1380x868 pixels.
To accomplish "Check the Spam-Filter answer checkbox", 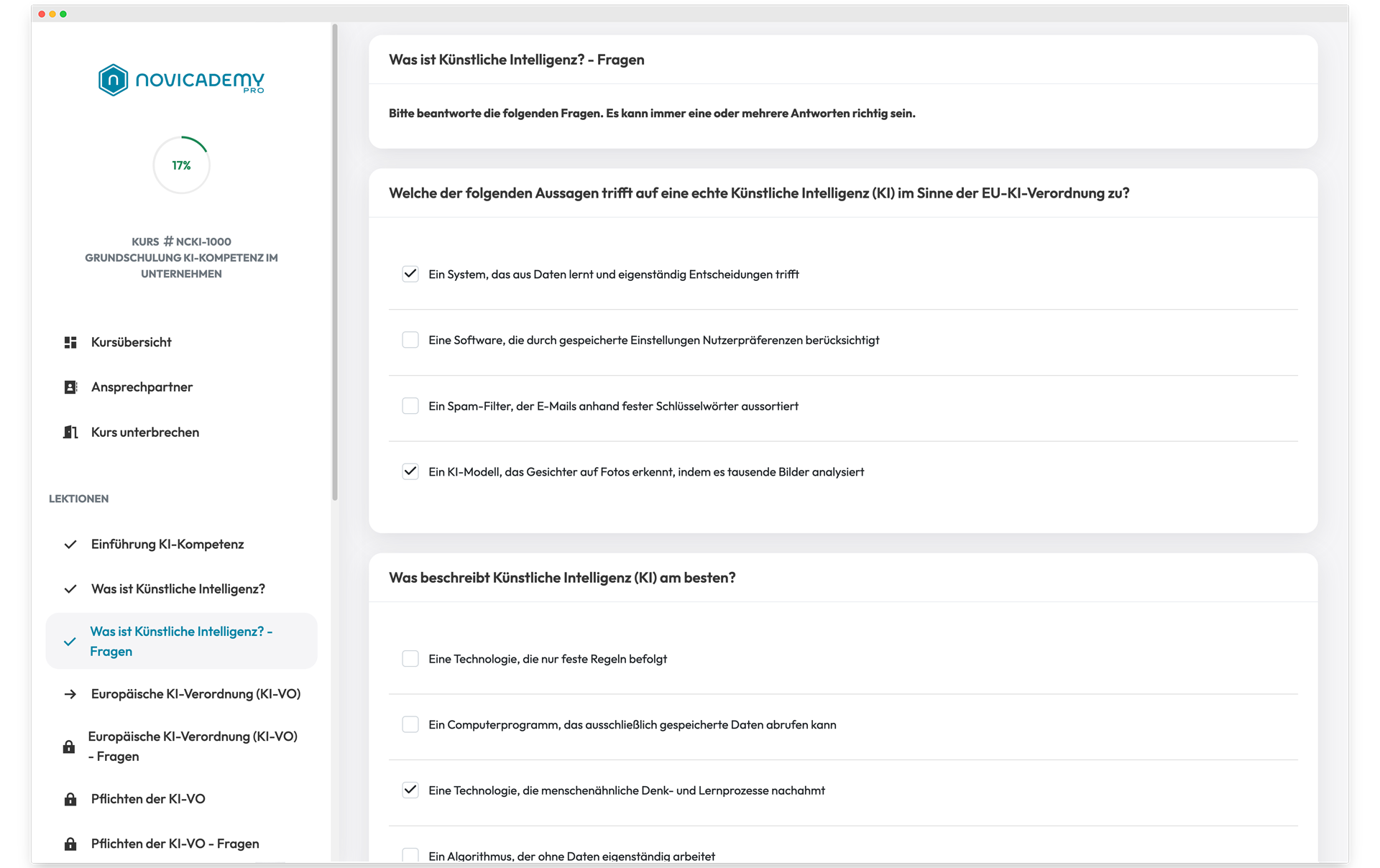I will click(410, 406).
